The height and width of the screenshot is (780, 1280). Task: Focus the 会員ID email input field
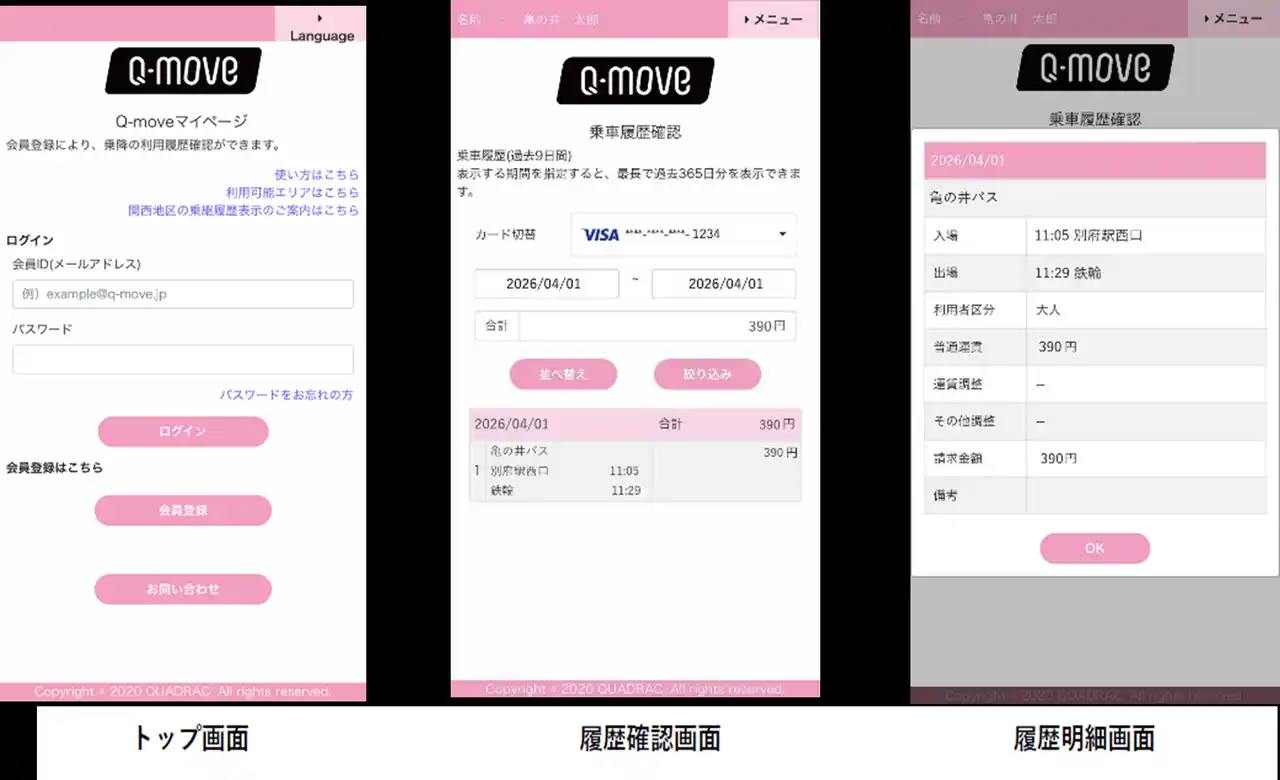pyautogui.click(x=183, y=294)
